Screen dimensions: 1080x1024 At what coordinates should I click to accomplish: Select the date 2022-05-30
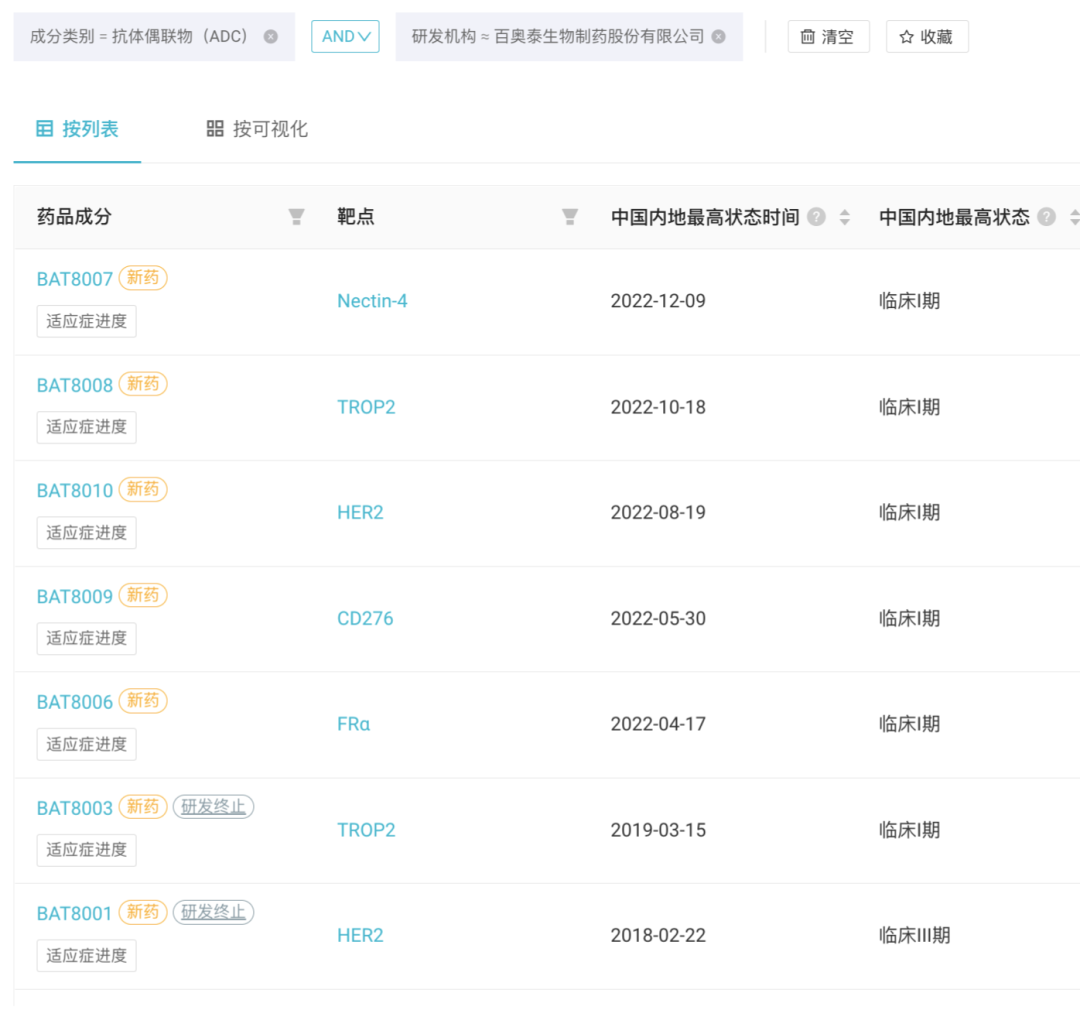coord(658,618)
